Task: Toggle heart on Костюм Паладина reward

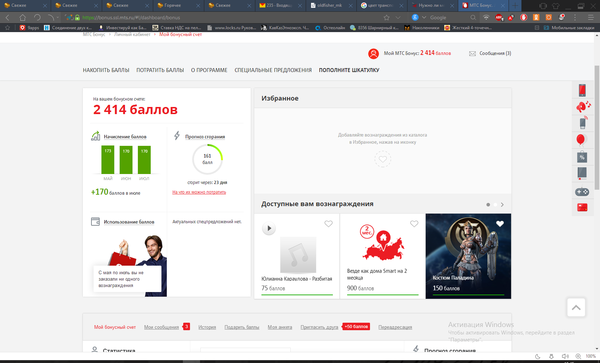Action: (x=500, y=224)
